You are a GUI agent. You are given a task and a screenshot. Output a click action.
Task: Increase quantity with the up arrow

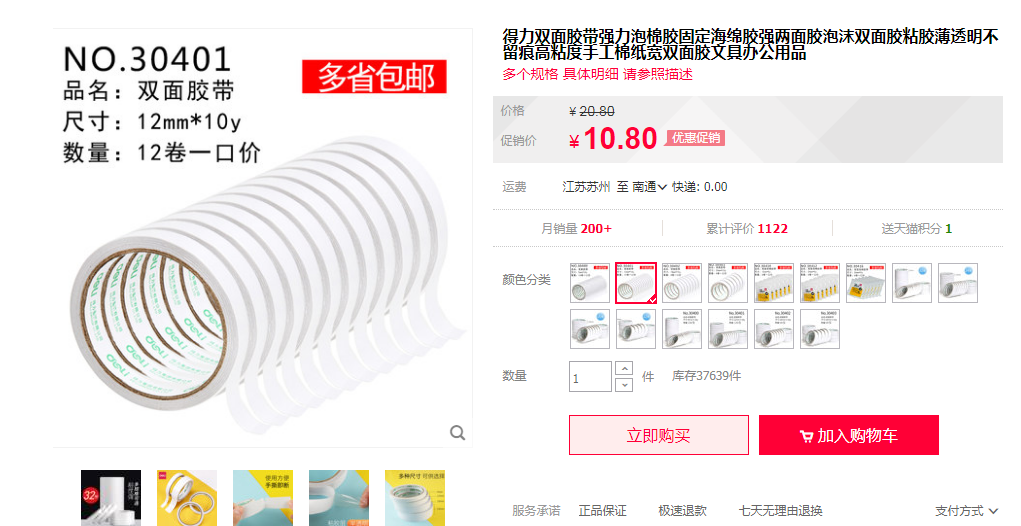pyautogui.click(x=624, y=368)
